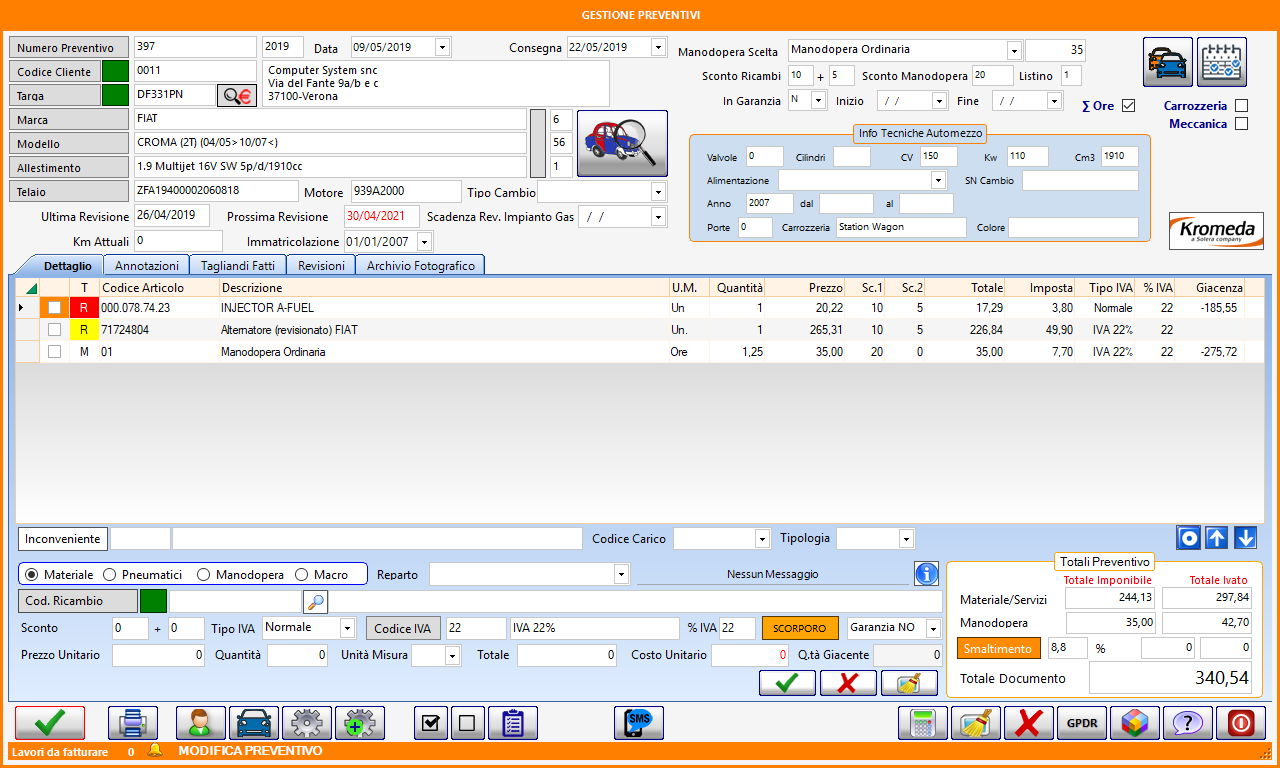Search spare part with magnifier by Cod. Ricambio
Screen dimensions: 1280x768
point(315,601)
